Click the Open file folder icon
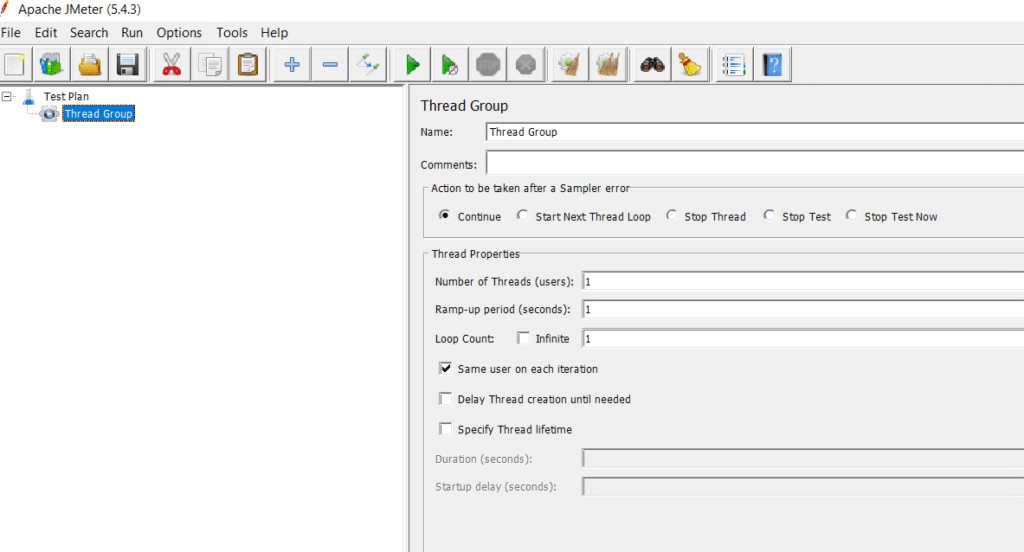1024x552 pixels. pyautogui.click(x=90, y=65)
